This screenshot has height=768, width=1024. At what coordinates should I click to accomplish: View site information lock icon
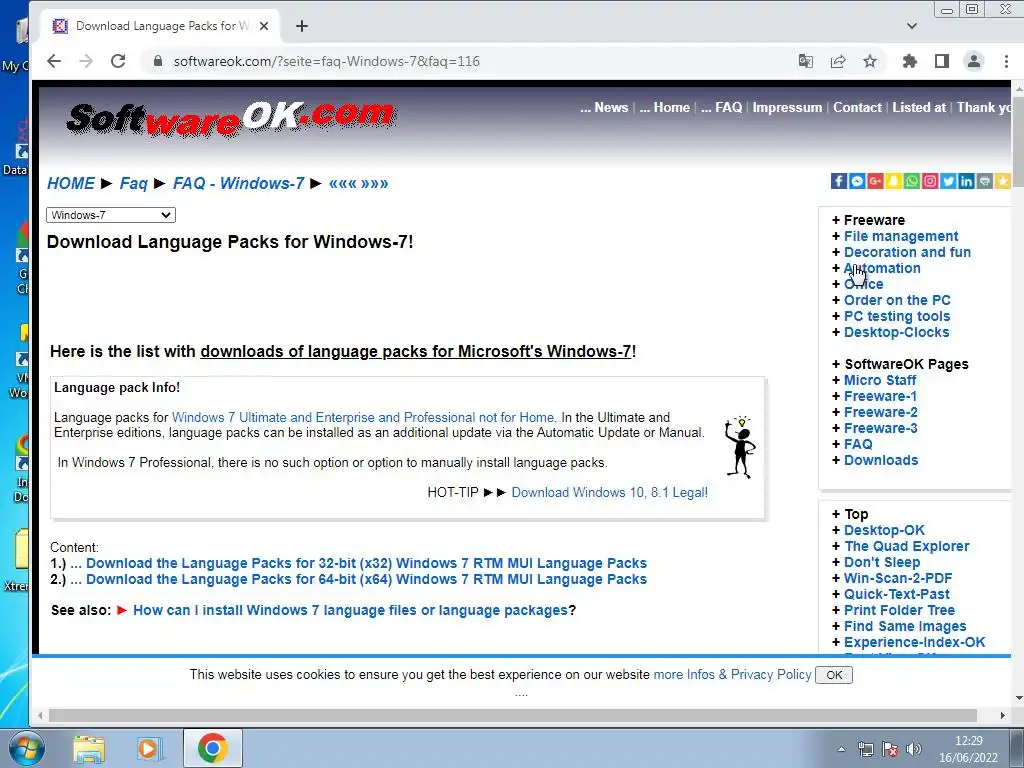tap(157, 61)
